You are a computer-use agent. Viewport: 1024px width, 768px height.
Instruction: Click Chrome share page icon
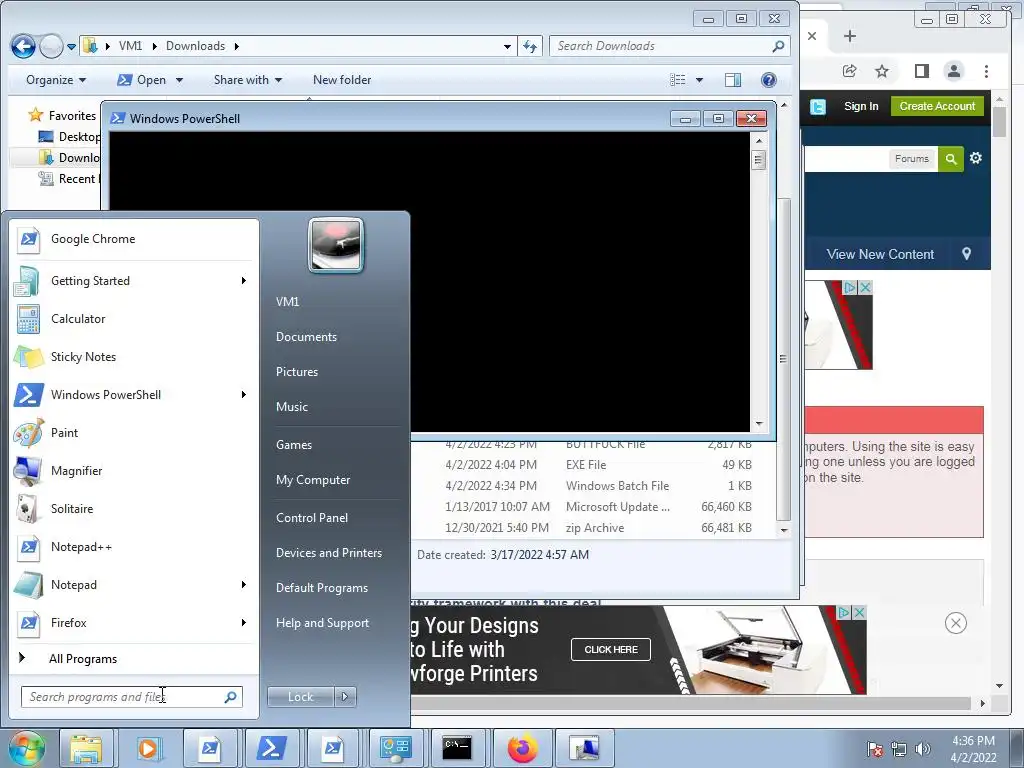(x=849, y=71)
